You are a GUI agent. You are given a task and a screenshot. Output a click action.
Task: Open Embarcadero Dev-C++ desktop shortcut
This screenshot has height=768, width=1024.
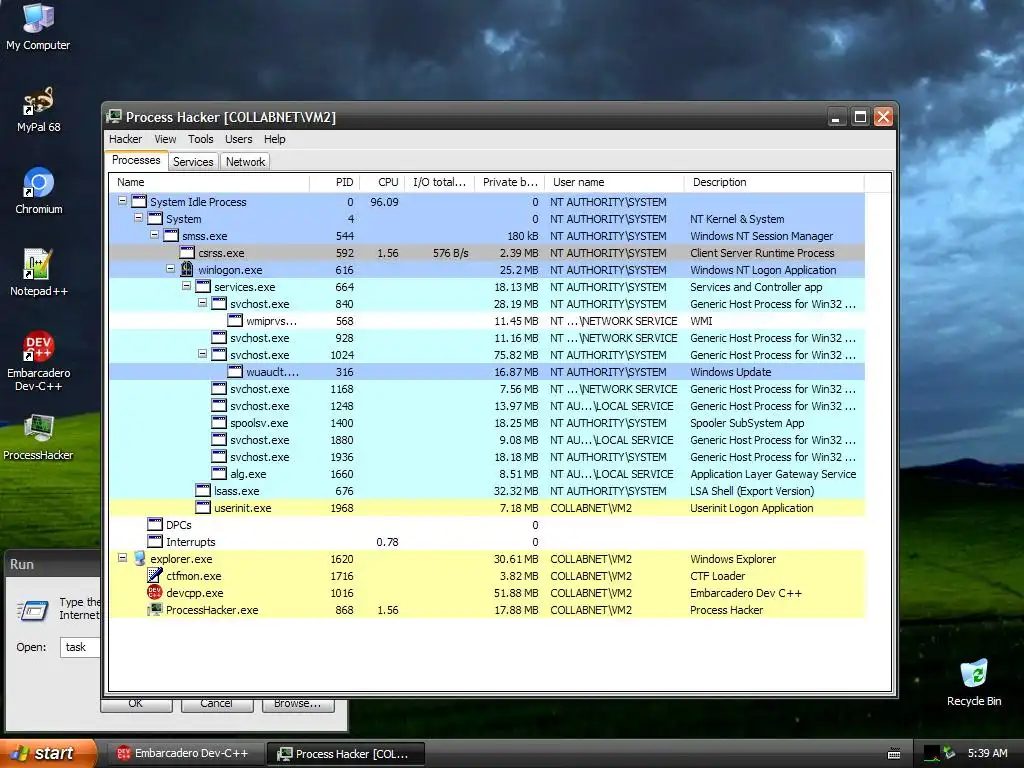pyautogui.click(x=39, y=361)
